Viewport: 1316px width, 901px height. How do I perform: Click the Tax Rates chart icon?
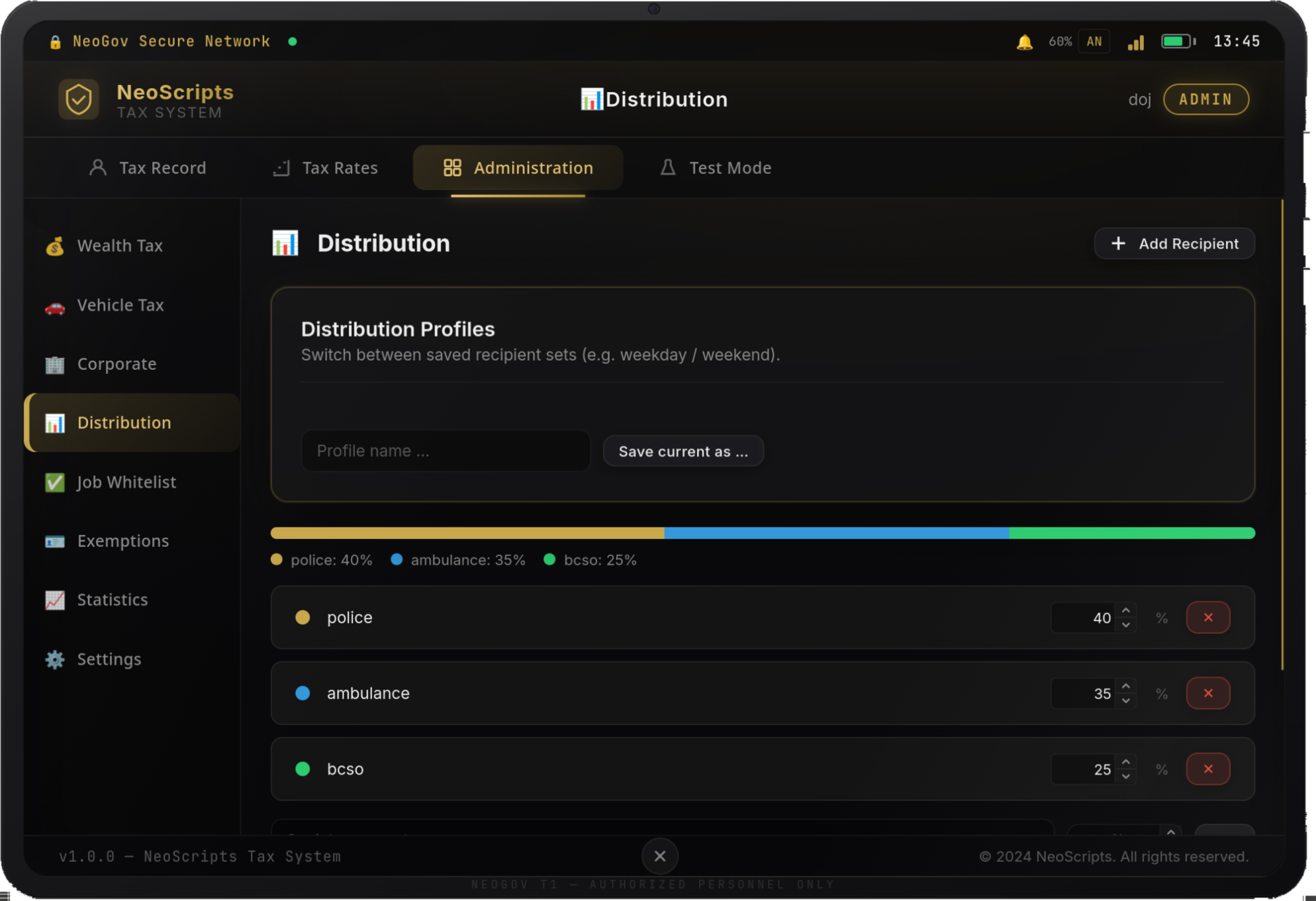(281, 168)
